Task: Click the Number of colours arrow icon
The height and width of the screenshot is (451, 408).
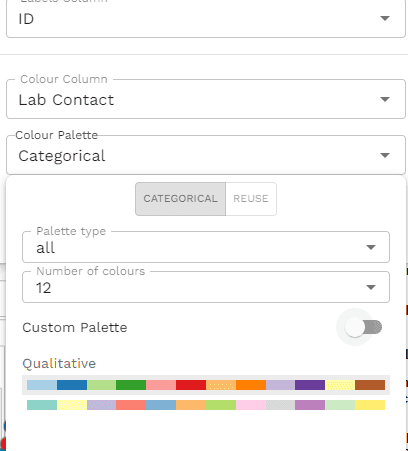Action: (x=371, y=287)
